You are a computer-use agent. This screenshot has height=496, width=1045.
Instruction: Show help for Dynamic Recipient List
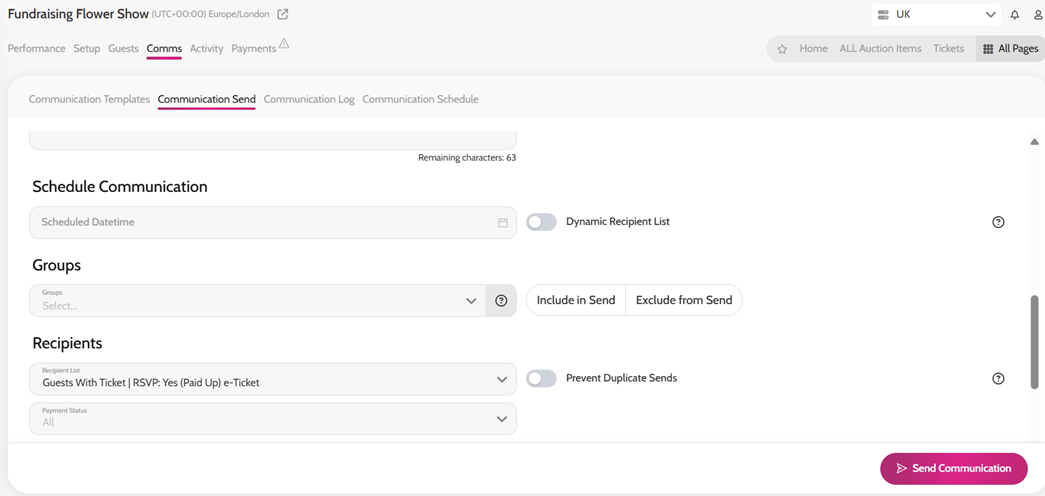(998, 223)
